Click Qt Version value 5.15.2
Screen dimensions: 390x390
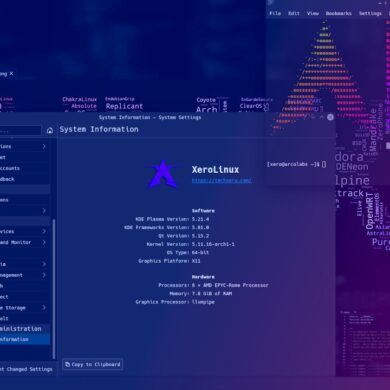click(200, 236)
